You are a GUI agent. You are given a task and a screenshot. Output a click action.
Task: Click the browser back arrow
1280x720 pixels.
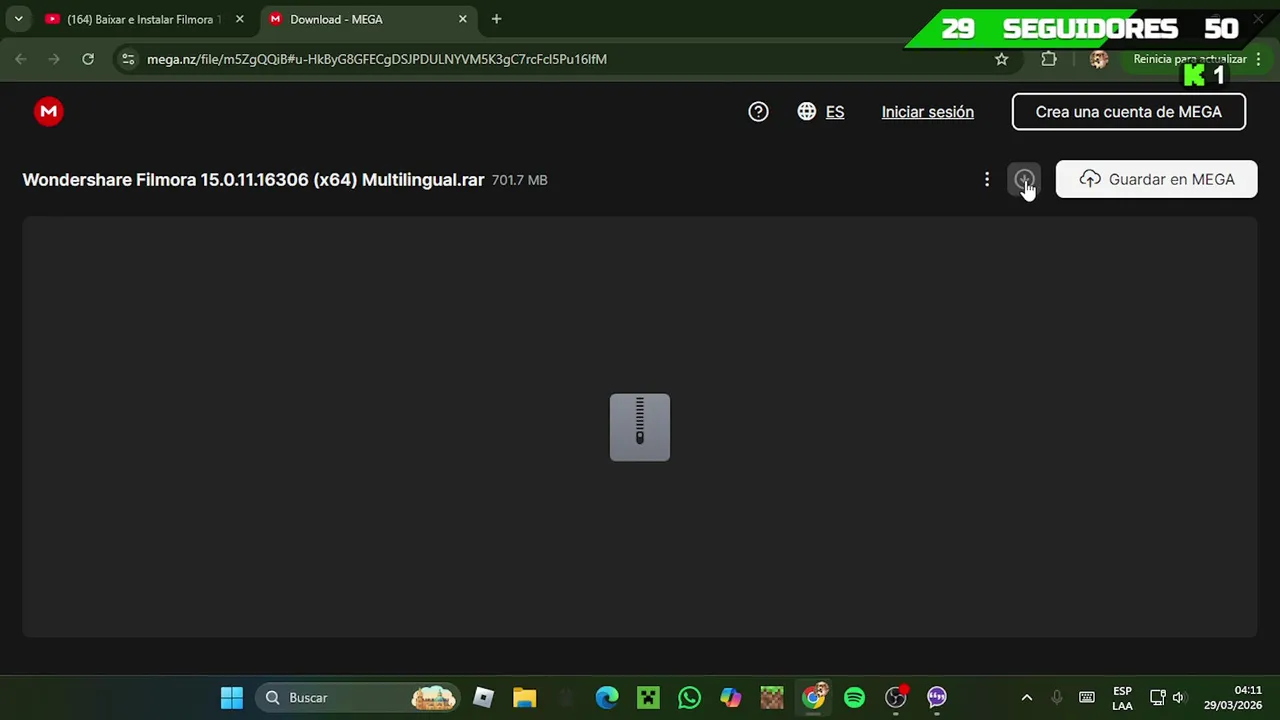click(x=21, y=59)
